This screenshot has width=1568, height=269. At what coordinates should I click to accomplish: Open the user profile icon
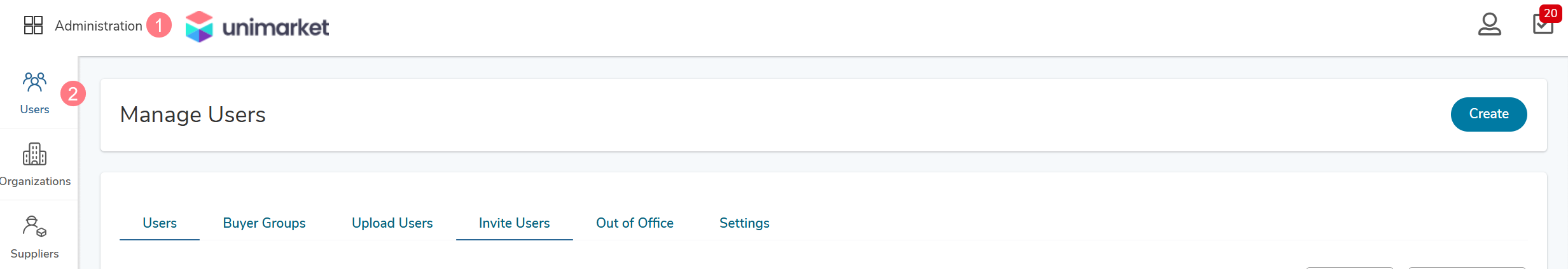click(x=1489, y=25)
